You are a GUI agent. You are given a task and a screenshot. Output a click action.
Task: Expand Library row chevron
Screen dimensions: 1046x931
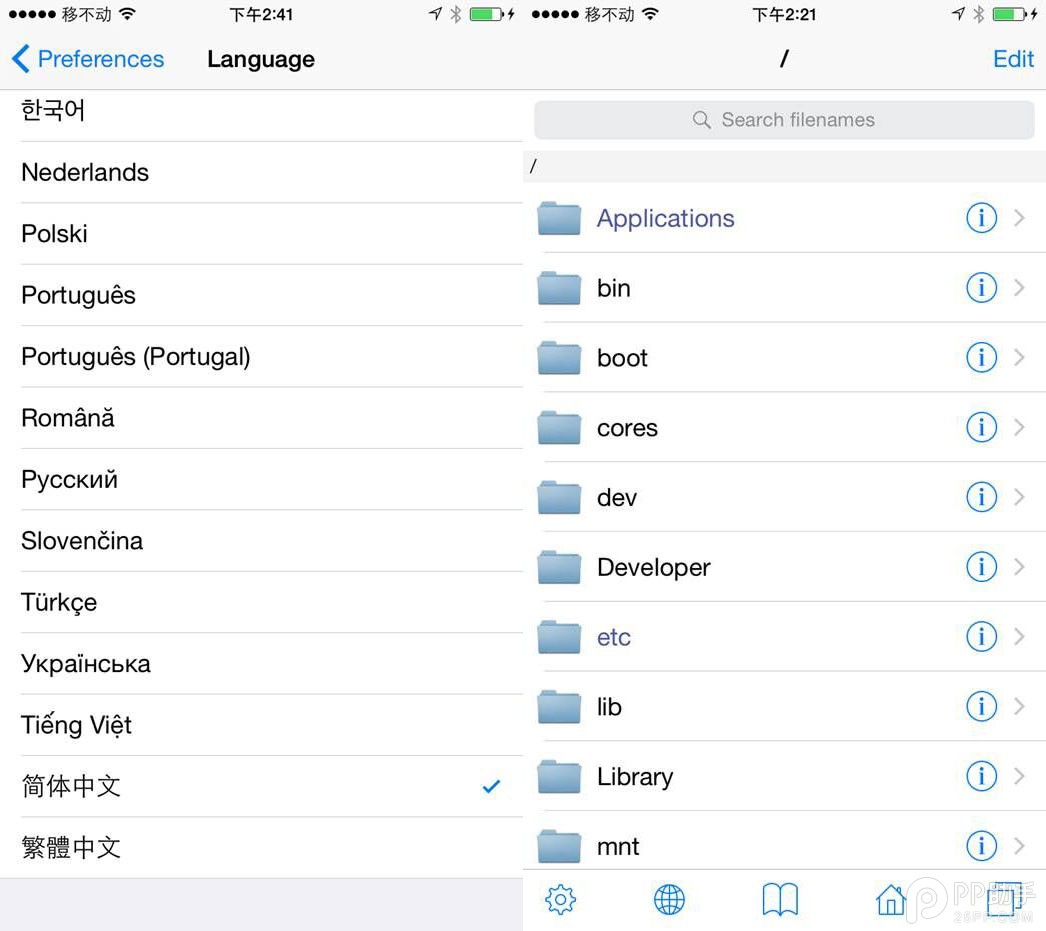pyautogui.click(x=1019, y=776)
